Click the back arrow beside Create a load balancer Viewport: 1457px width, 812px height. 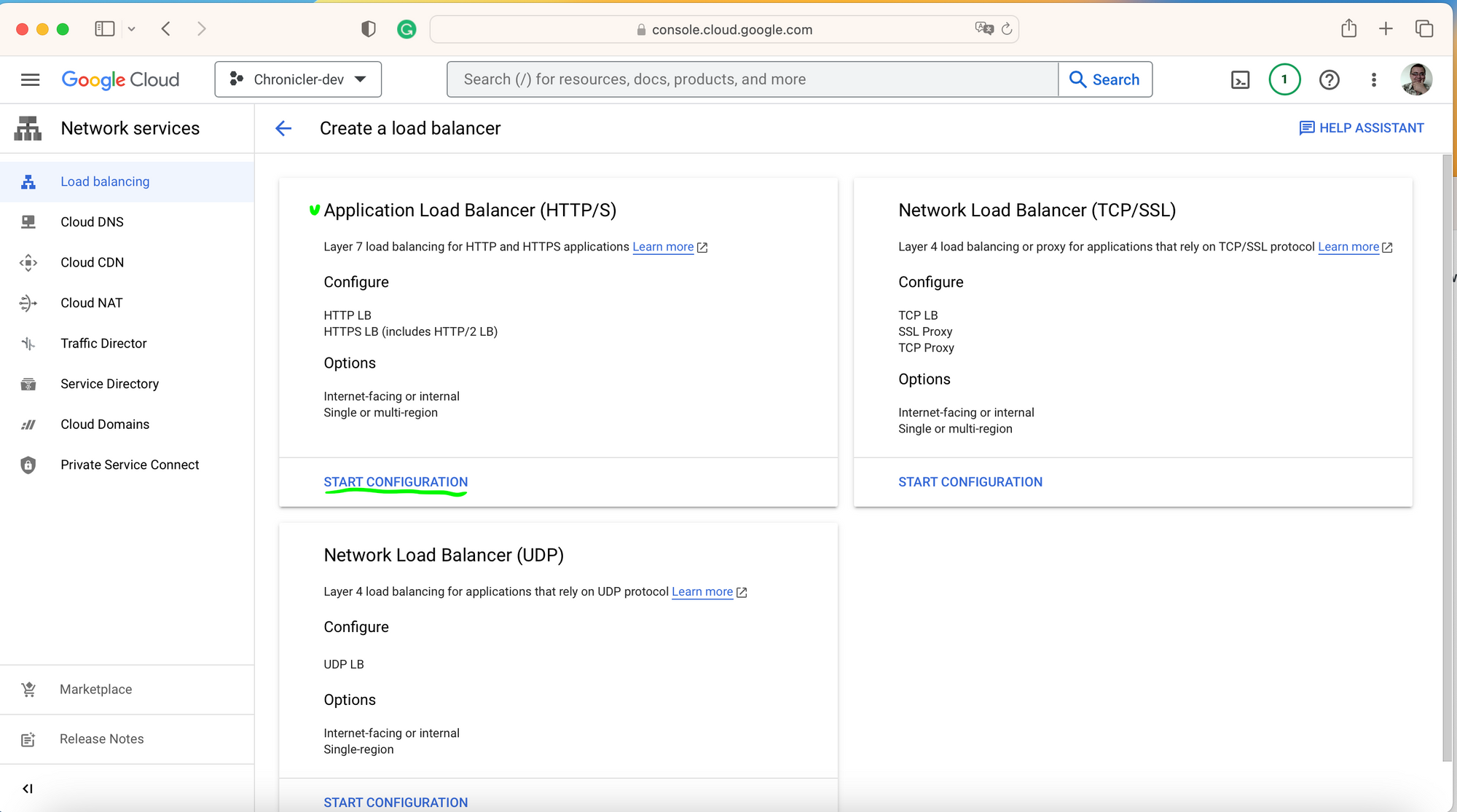pyautogui.click(x=283, y=129)
